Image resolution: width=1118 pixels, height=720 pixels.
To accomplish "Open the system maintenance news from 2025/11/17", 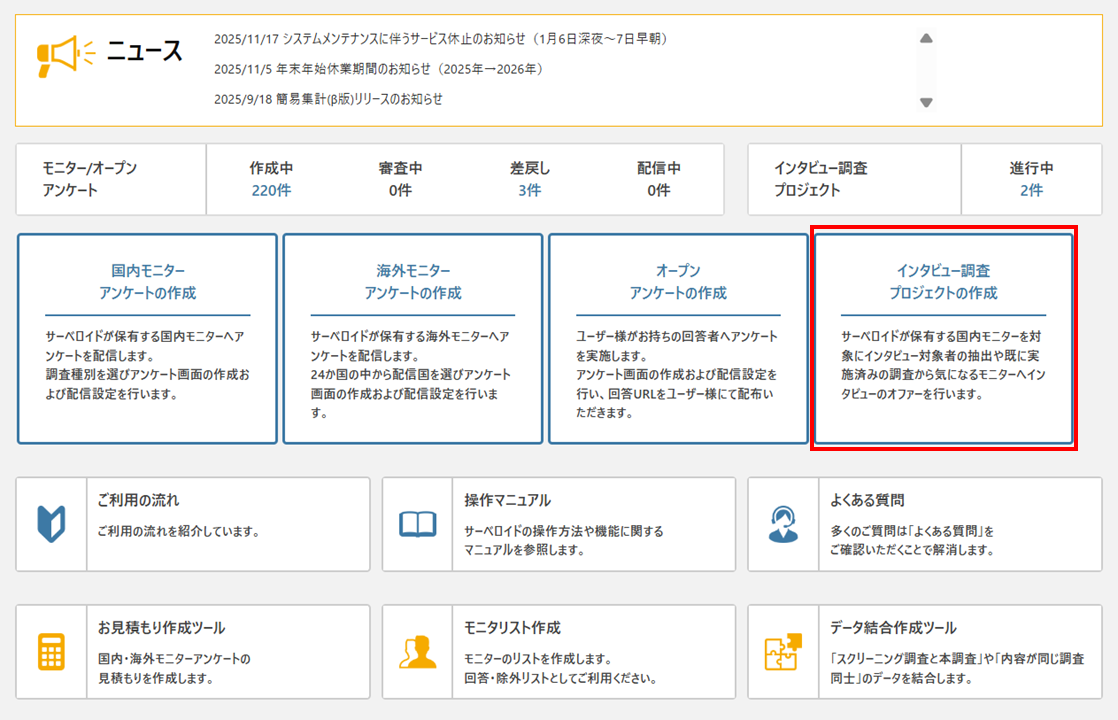I will tap(440, 39).
